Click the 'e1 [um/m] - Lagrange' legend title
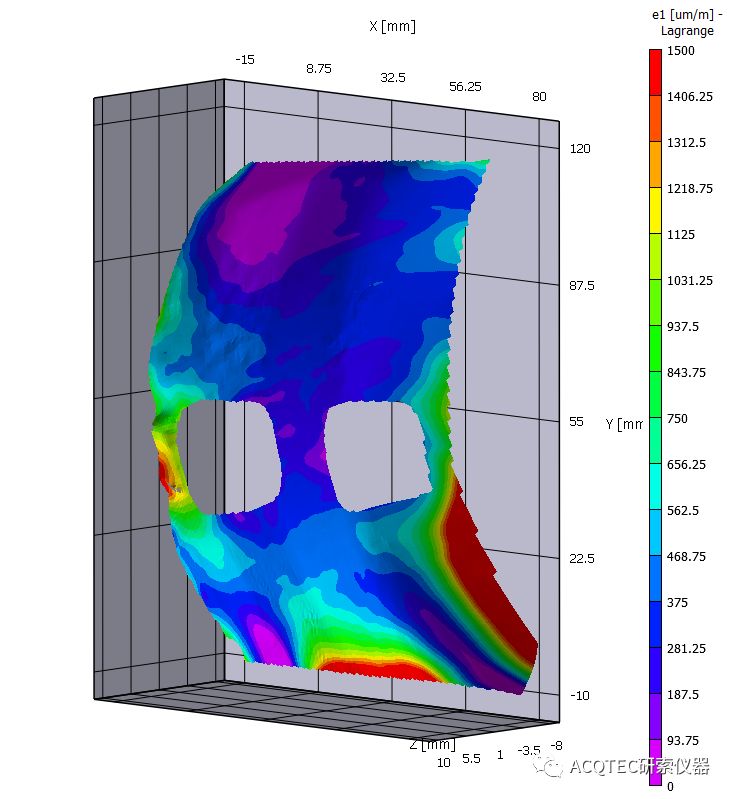This screenshot has width=733, height=799. 687,23
